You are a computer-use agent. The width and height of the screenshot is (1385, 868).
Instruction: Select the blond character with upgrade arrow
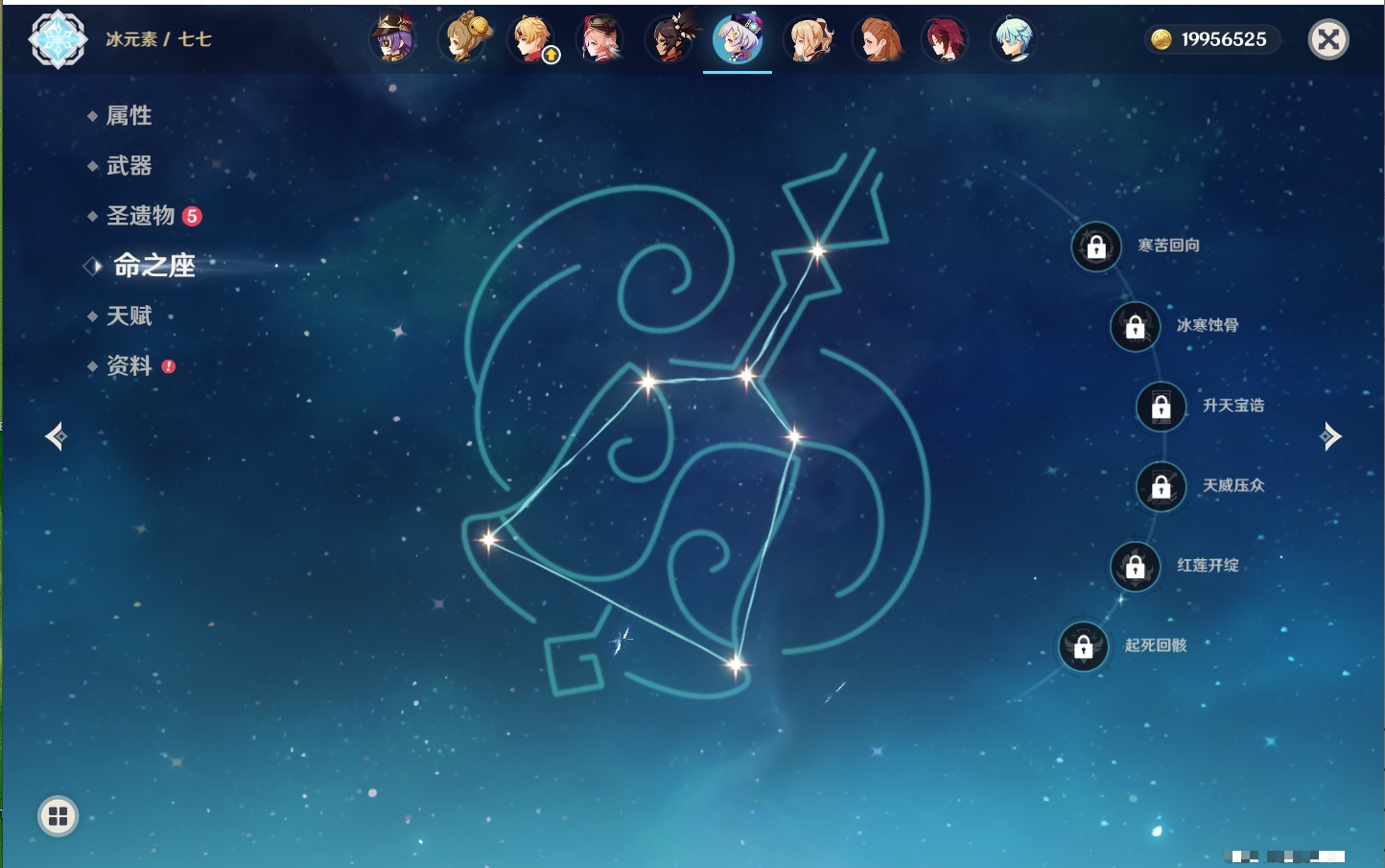[532, 38]
